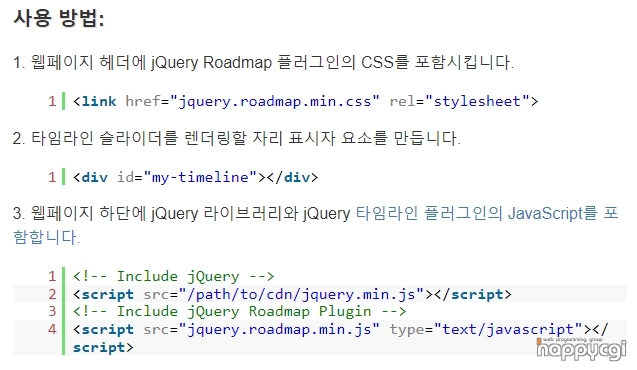Click step 1 text about Roadmap CSS

tap(263, 62)
